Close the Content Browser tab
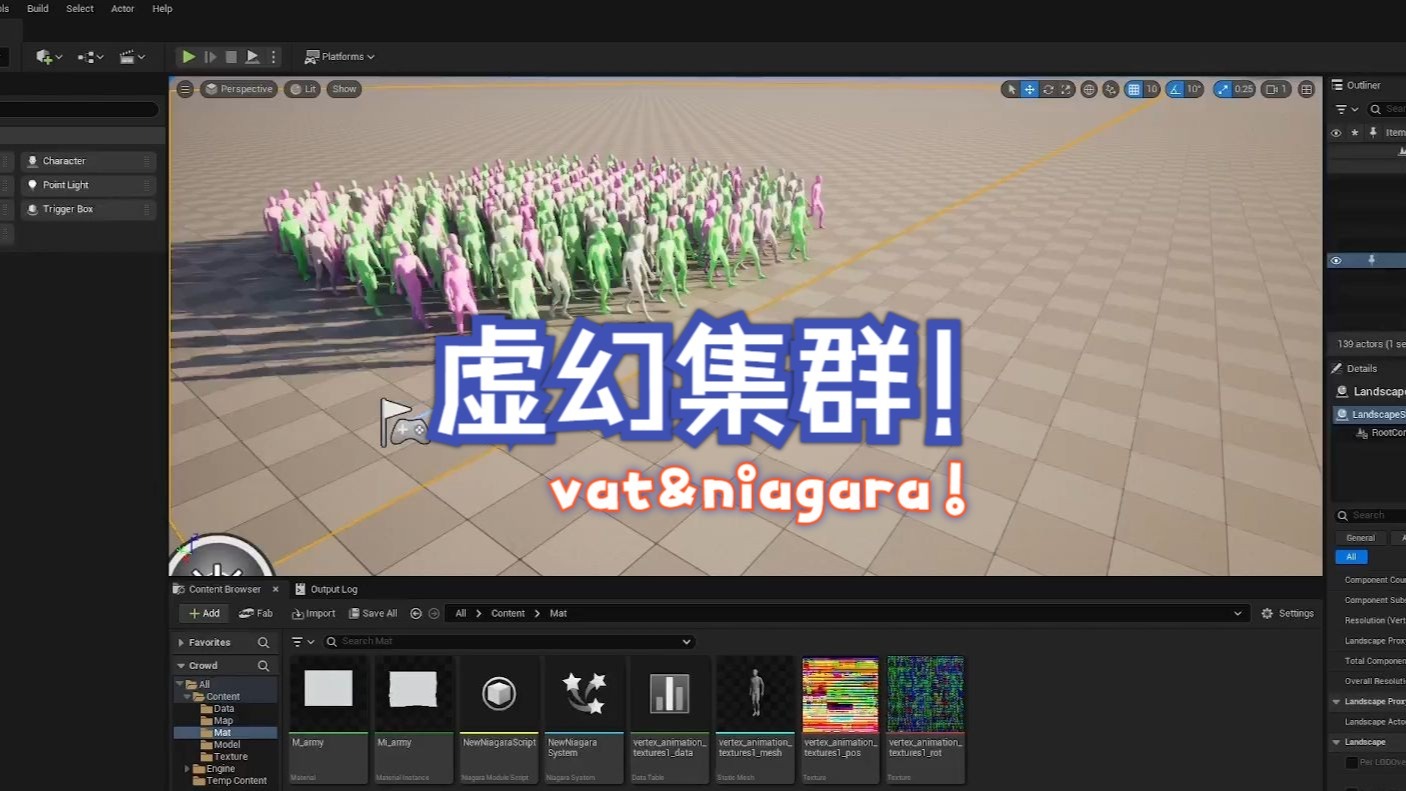Screen dimensions: 1406x791 [276, 589]
